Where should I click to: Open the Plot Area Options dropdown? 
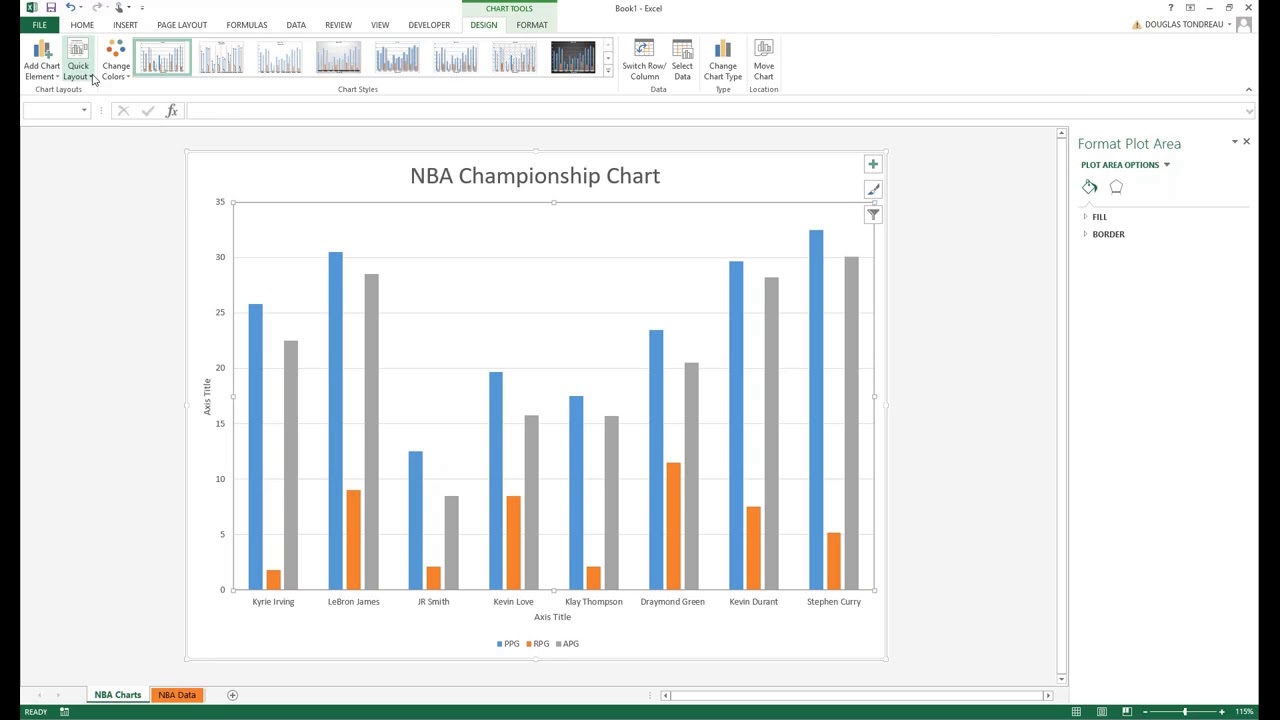point(1166,165)
